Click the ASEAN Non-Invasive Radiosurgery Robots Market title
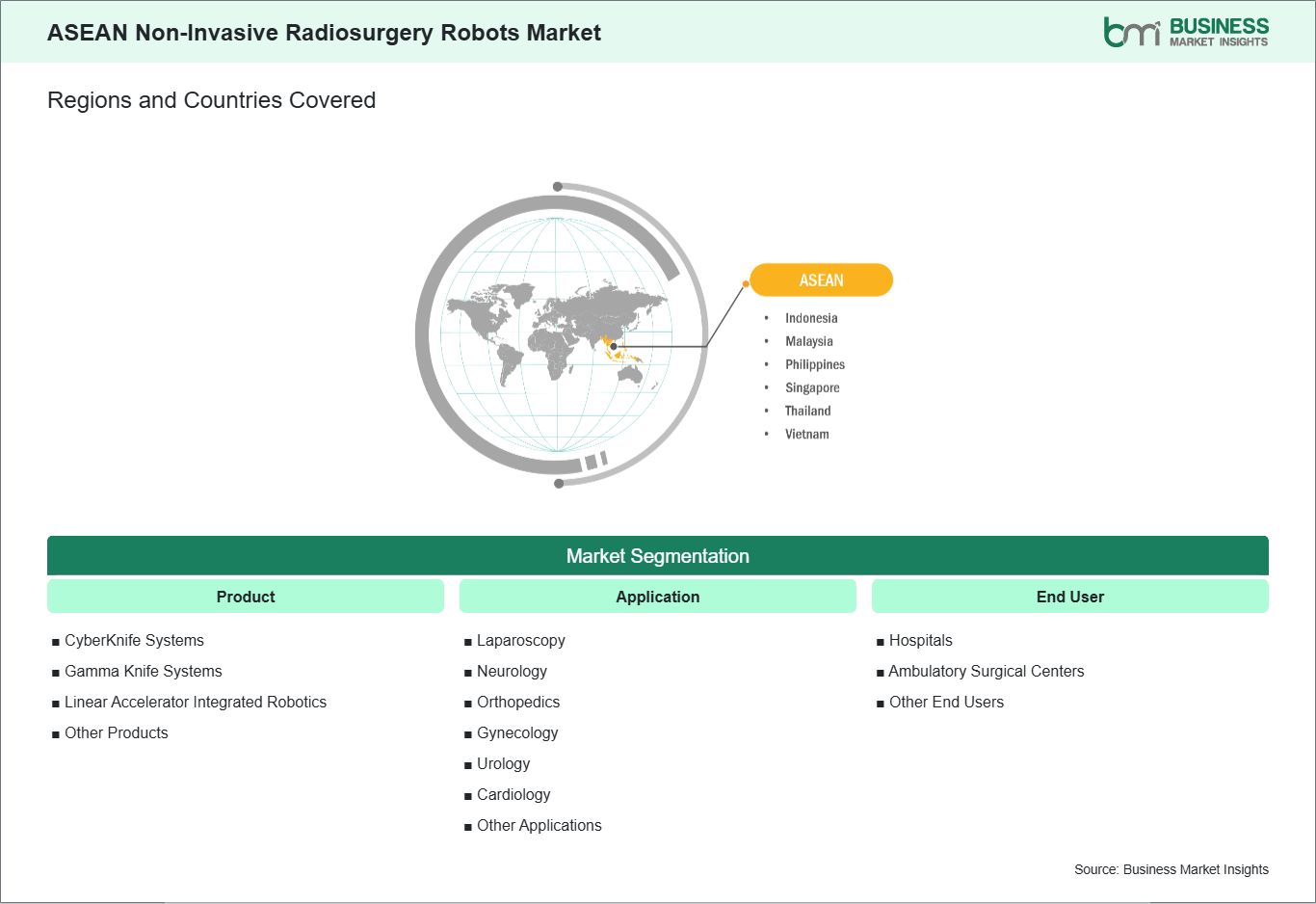This screenshot has height=904, width=1316. pyautogui.click(x=324, y=33)
